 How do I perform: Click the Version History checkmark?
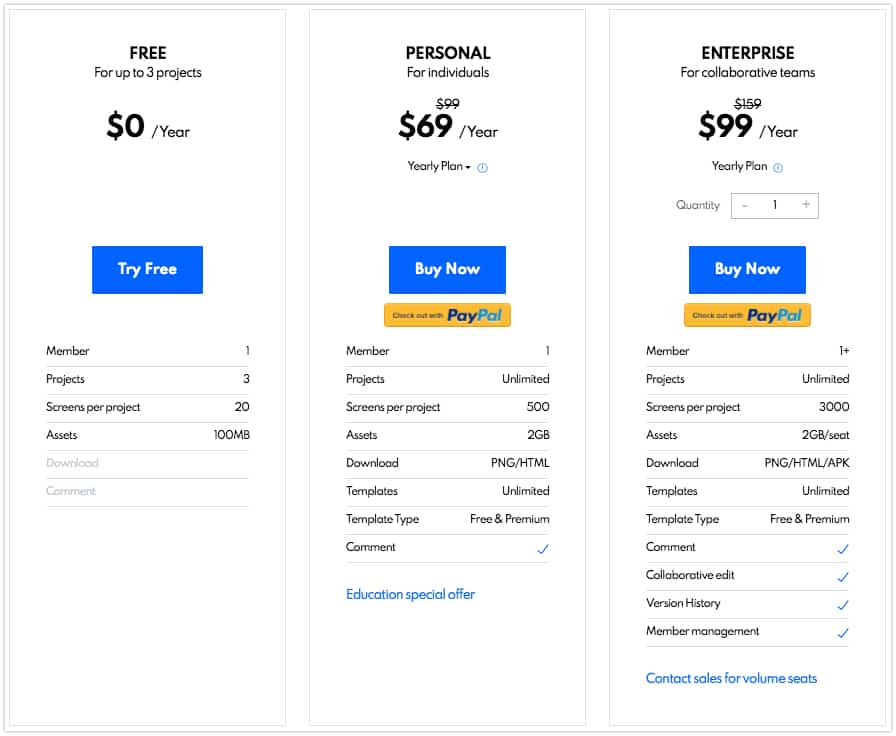click(x=843, y=605)
